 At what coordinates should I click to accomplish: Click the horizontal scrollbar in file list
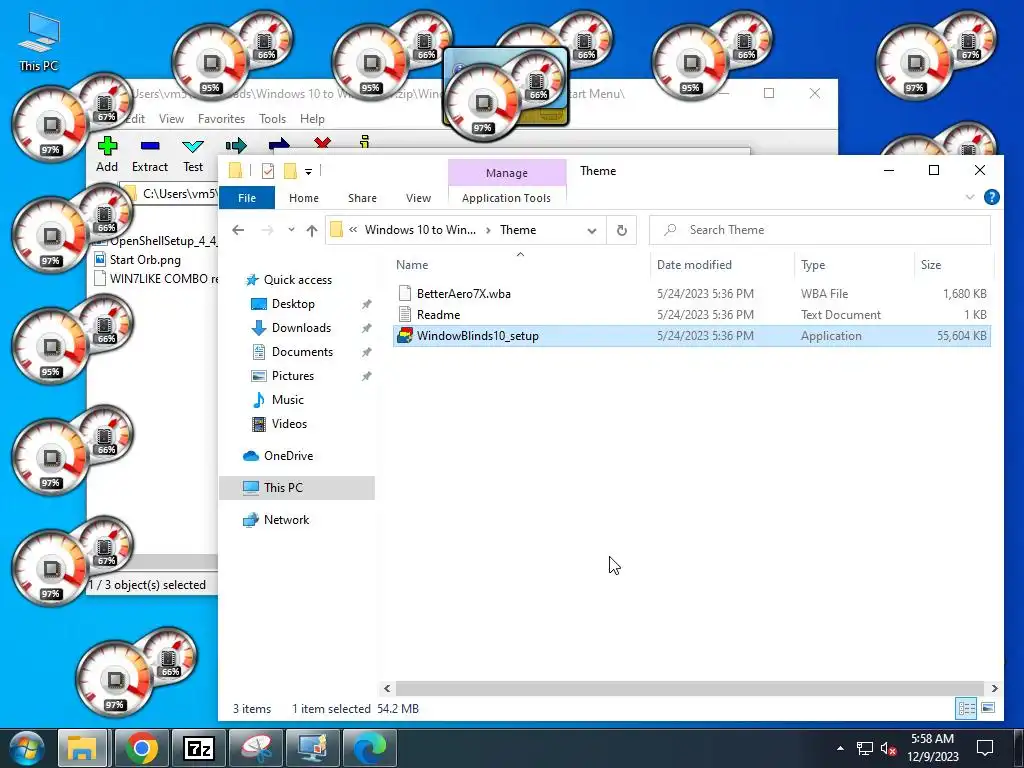coord(690,688)
